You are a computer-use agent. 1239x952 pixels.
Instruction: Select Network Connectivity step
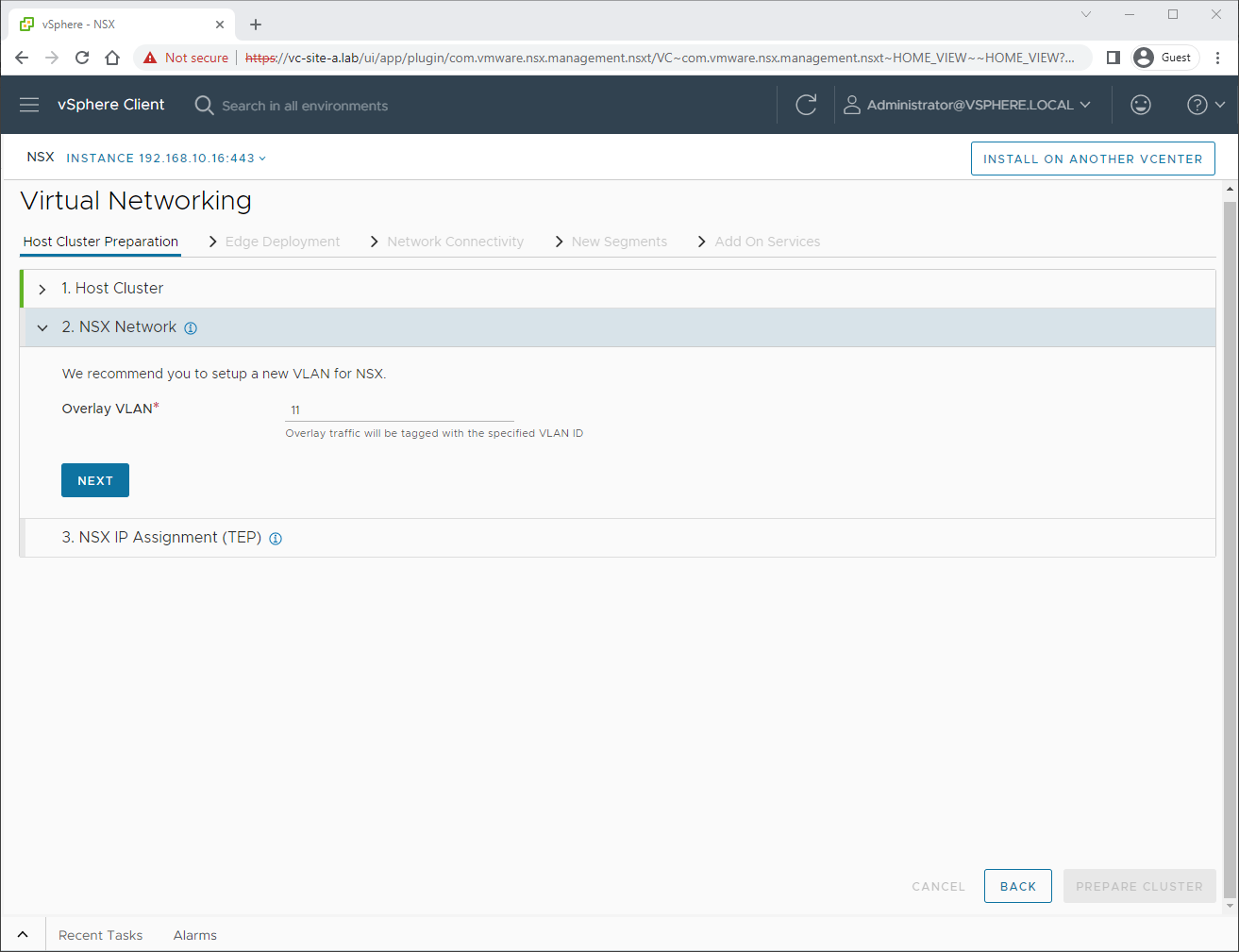click(455, 242)
